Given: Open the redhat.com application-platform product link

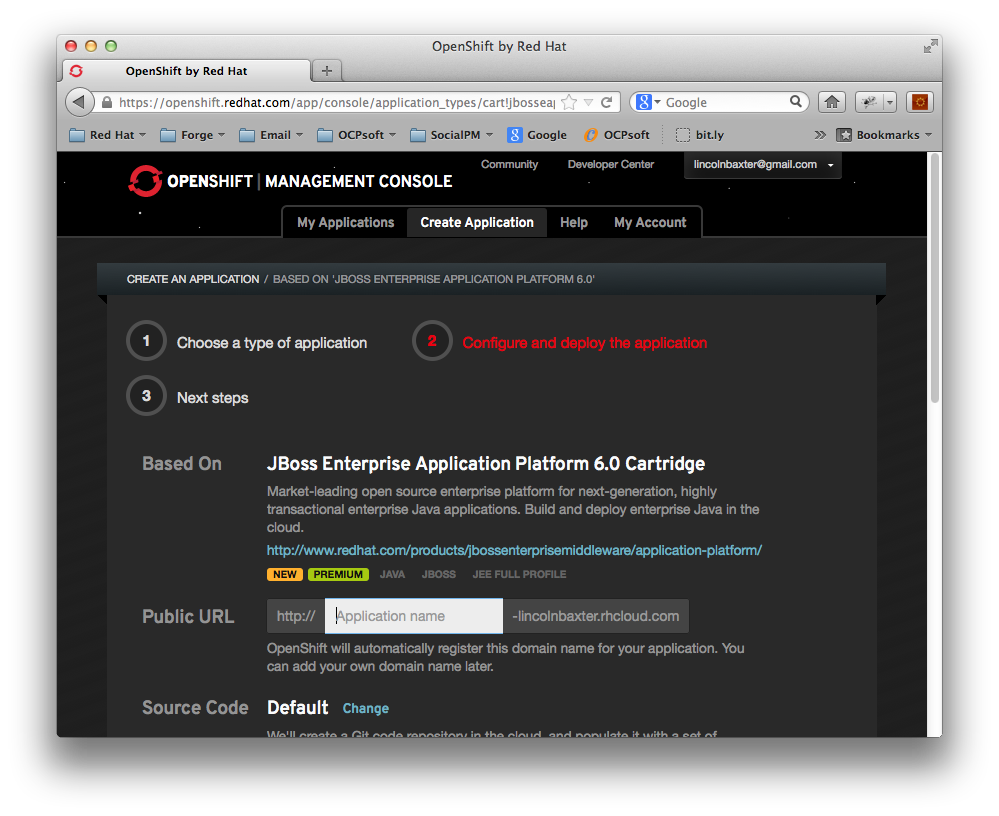Looking at the screenshot, I should 514,550.
